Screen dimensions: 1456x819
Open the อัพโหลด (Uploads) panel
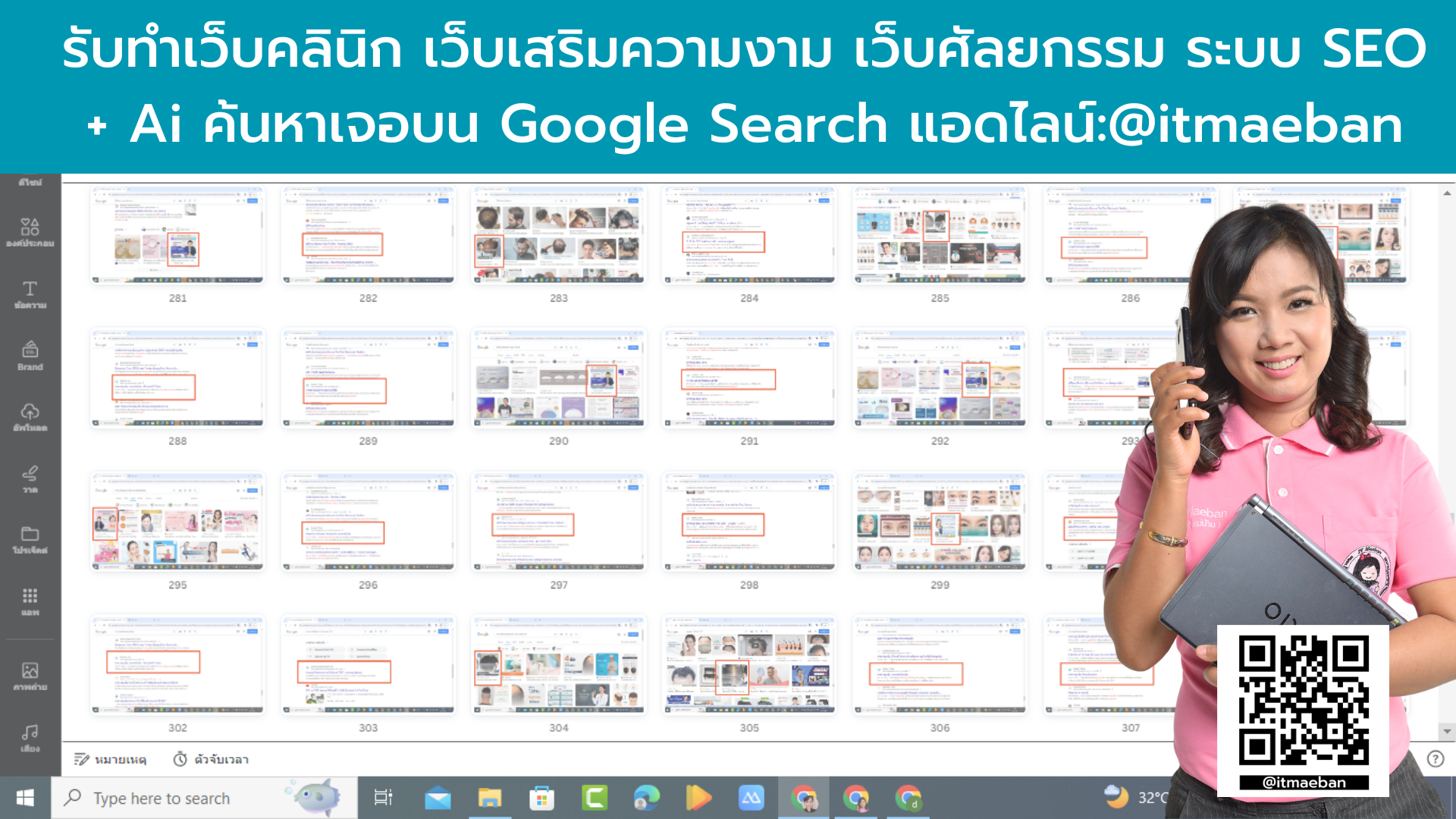29,416
